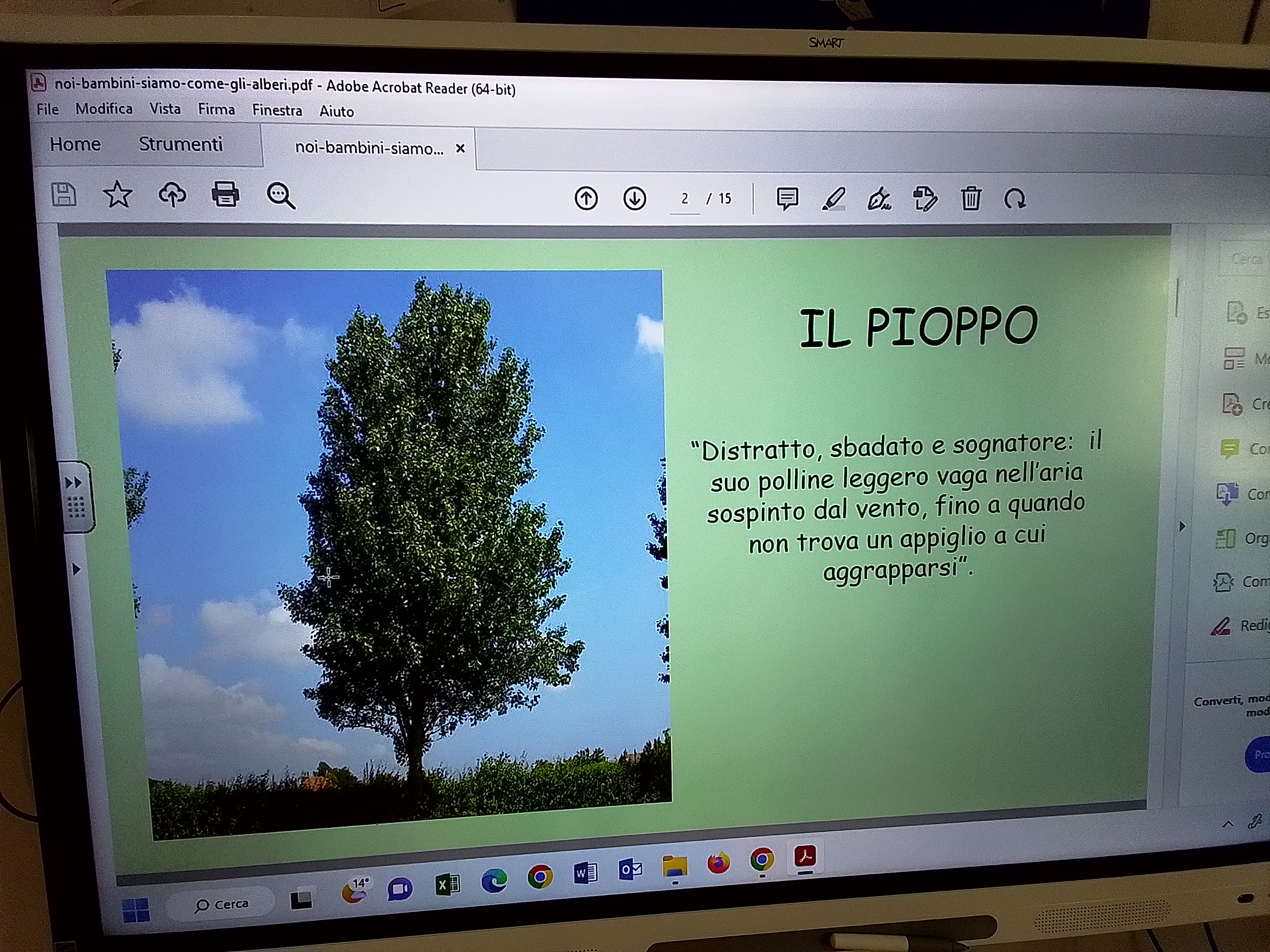The width and height of the screenshot is (1270, 952).
Task: Print the document using printer icon
Action: [225, 194]
